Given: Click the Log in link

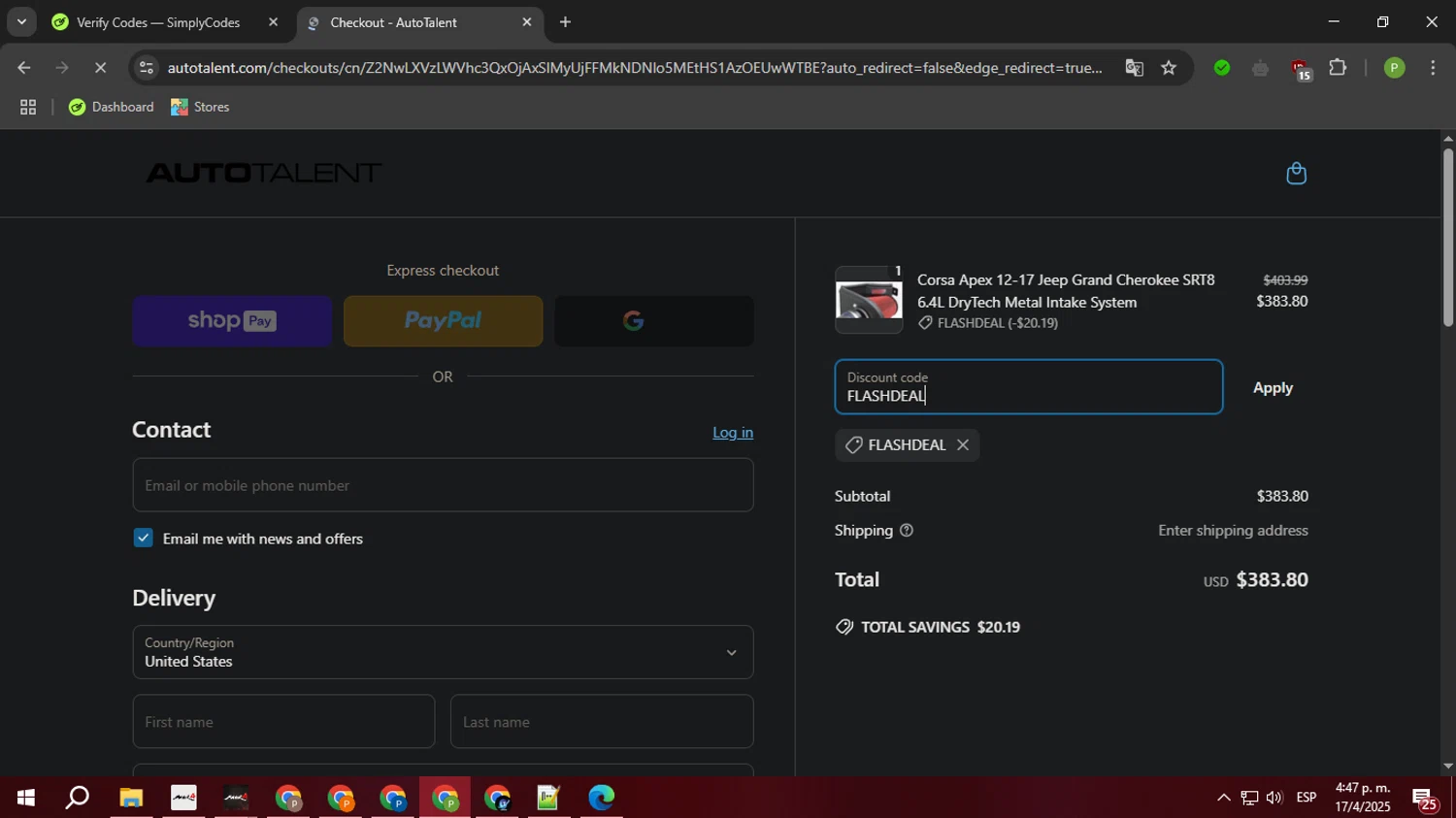Looking at the screenshot, I should (733, 433).
